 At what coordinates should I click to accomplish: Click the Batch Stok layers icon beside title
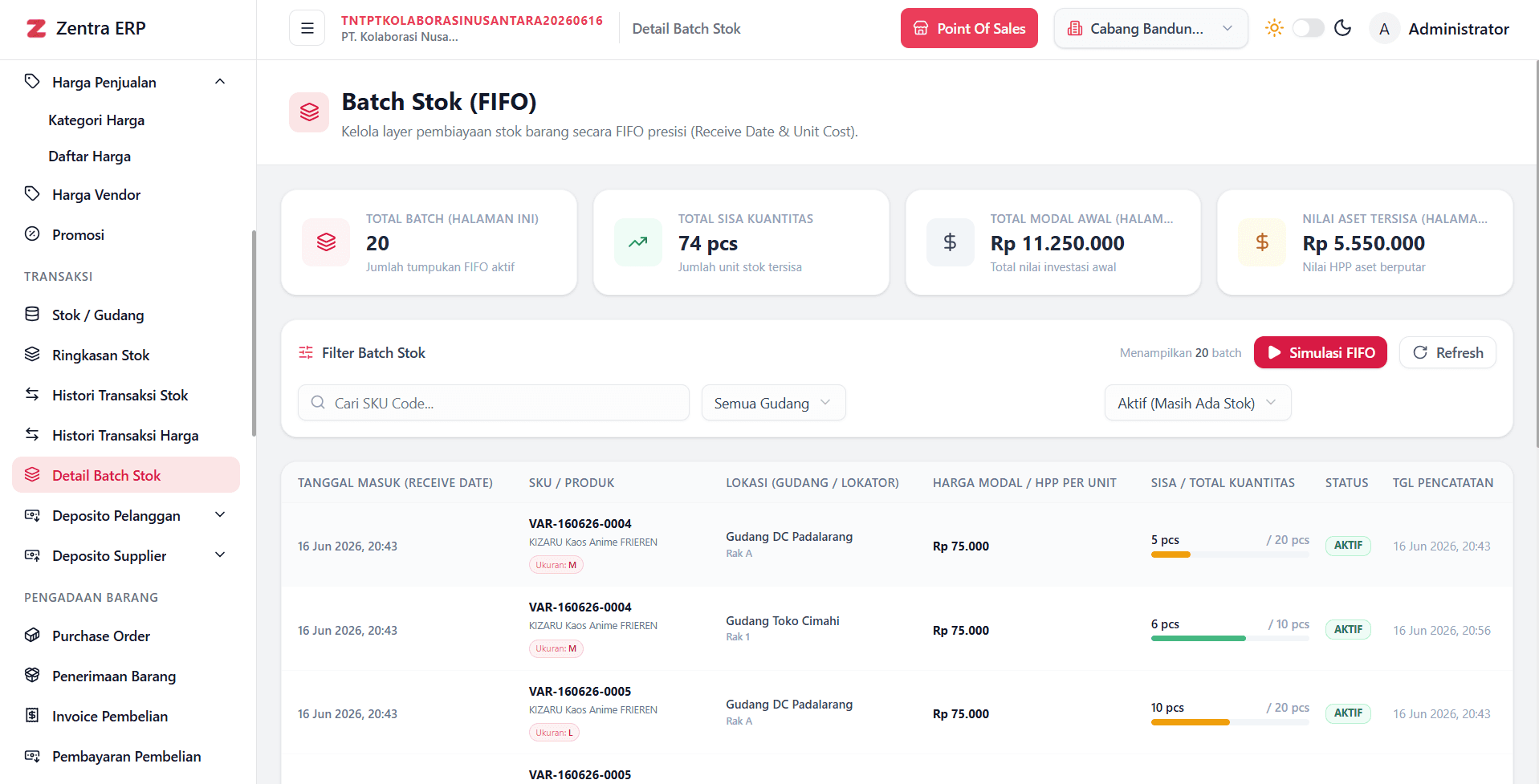309,112
